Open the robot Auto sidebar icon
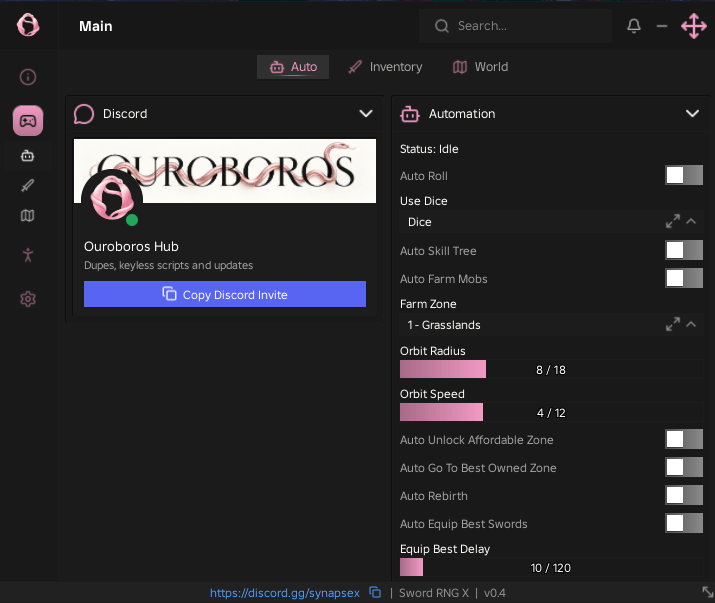The height and width of the screenshot is (603, 715). point(27,156)
